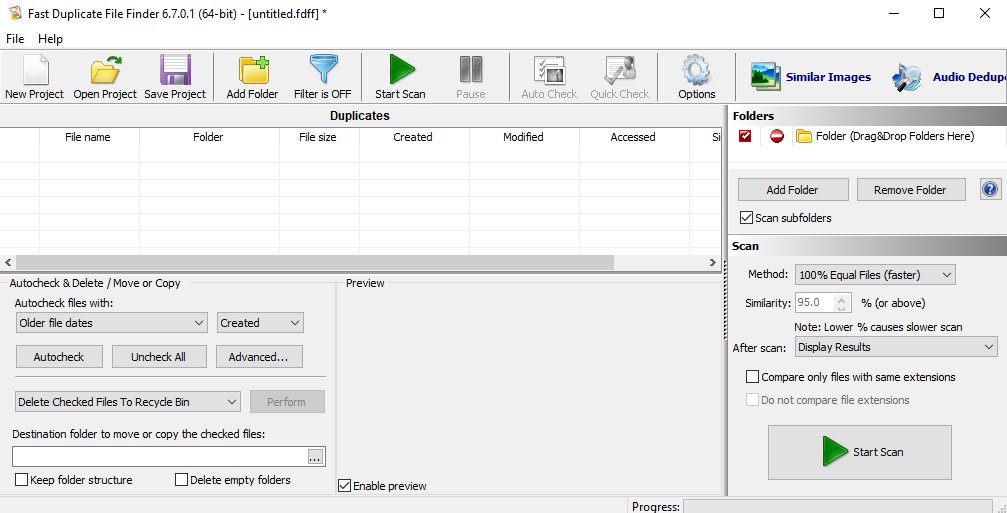
Task: Sort by File name column header
Action: (89, 137)
